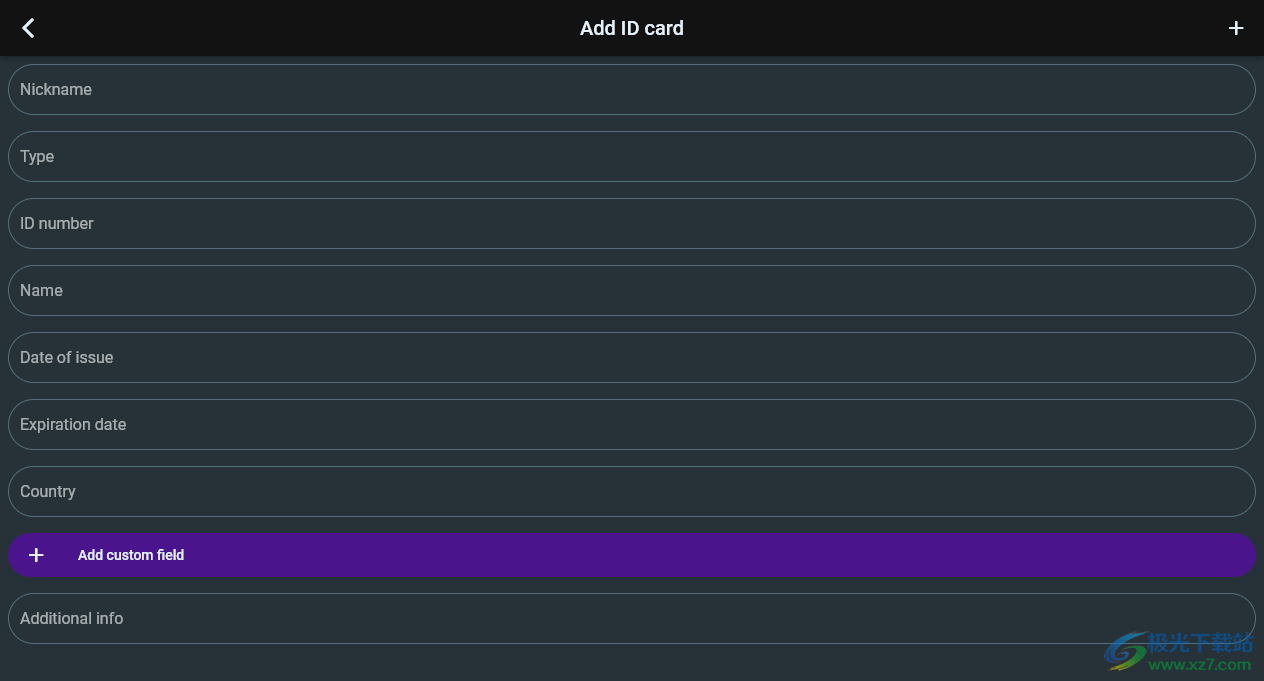Click the 'Additional info' placeholder label

pos(72,619)
